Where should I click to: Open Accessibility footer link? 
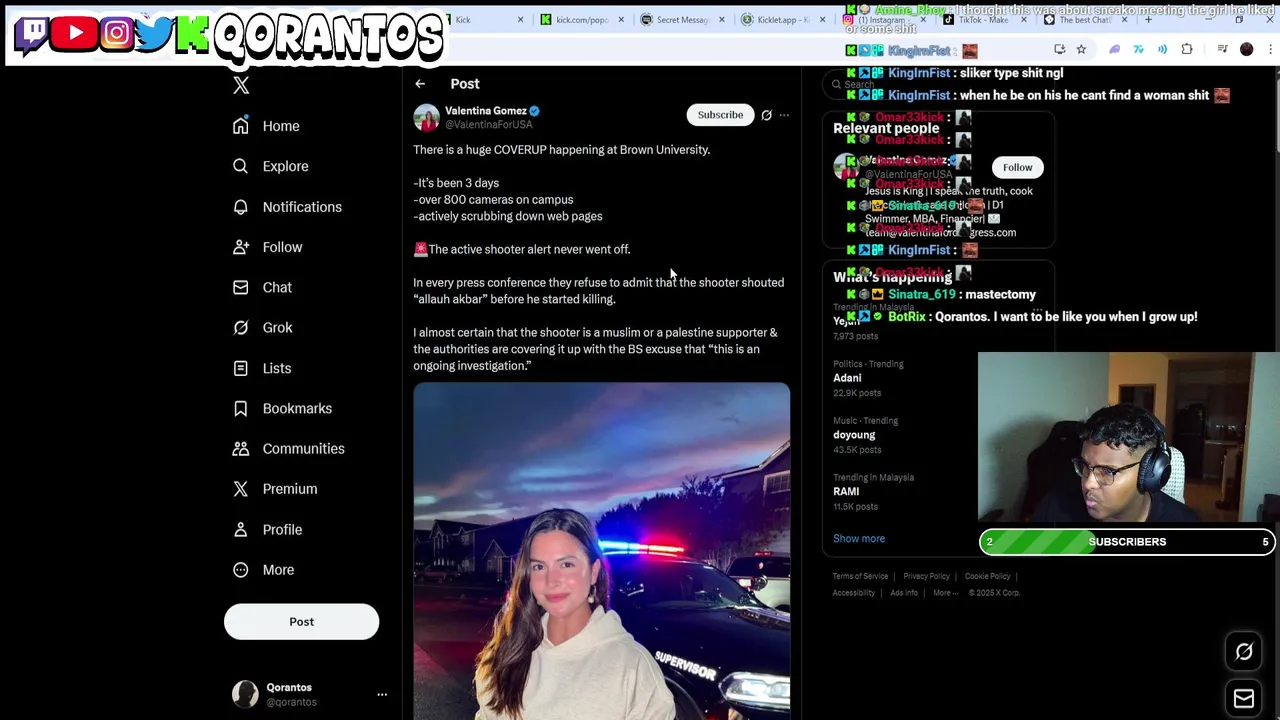pyautogui.click(x=853, y=593)
